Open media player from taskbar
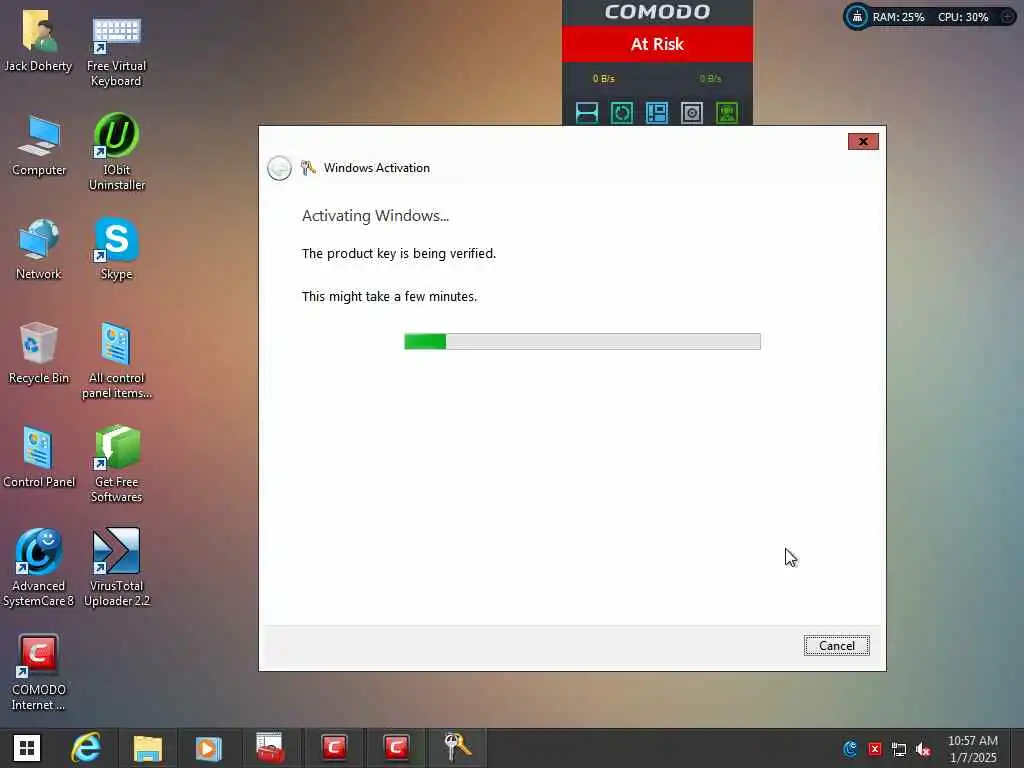This screenshot has height=768, width=1024. point(208,748)
